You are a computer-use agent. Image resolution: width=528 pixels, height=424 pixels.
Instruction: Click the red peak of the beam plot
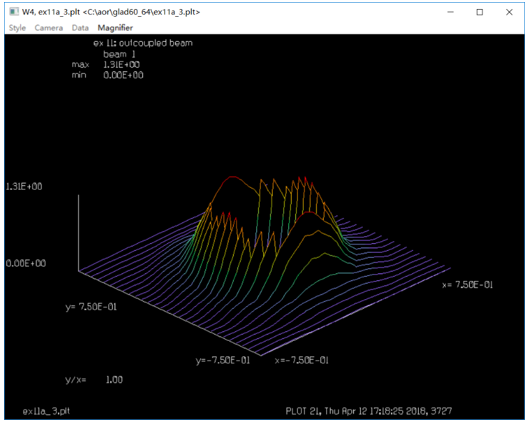click(232, 177)
